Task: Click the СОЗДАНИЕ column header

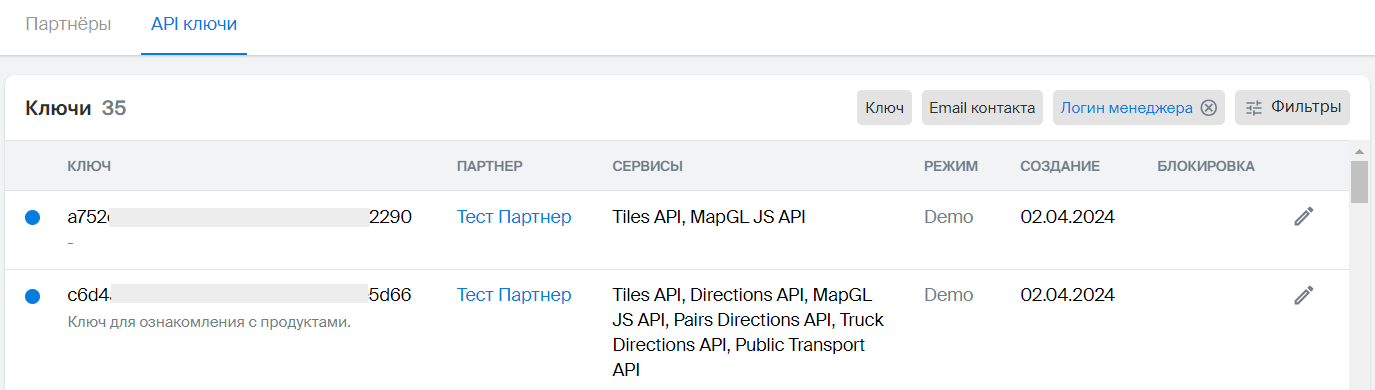Action: coord(1060,166)
